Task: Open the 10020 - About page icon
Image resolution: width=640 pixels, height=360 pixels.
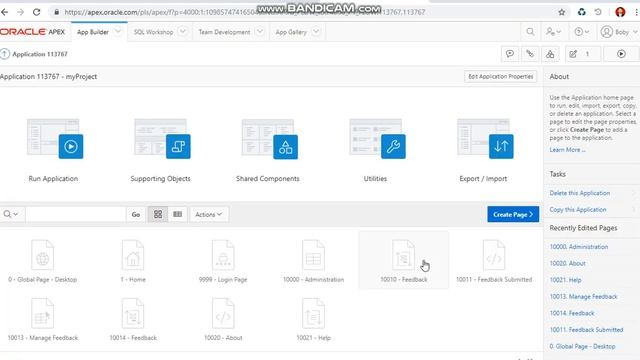Action: (x=223, y=313)
